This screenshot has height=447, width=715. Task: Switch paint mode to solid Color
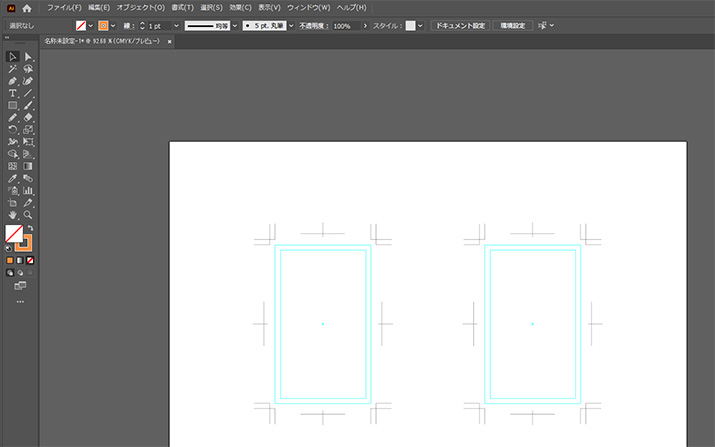pyautogui.click(x=10, y=260)
